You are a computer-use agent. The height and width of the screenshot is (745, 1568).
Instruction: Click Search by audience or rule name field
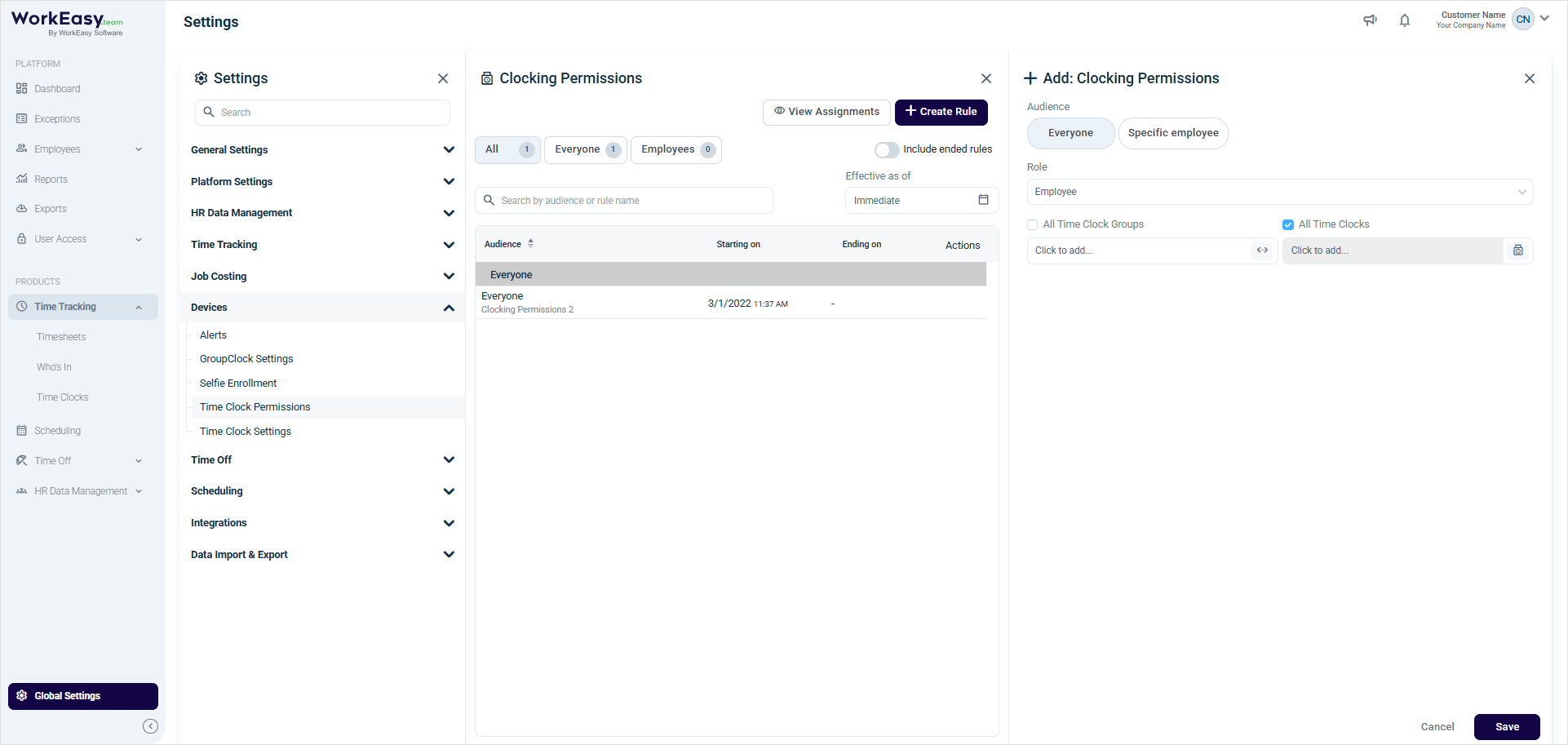click(624, 201)
